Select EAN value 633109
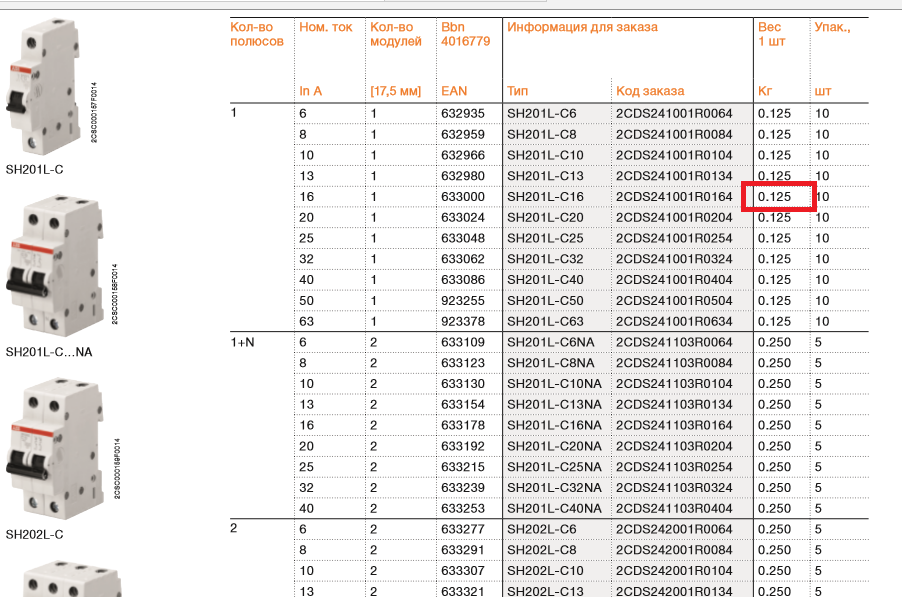 point(463,342)
